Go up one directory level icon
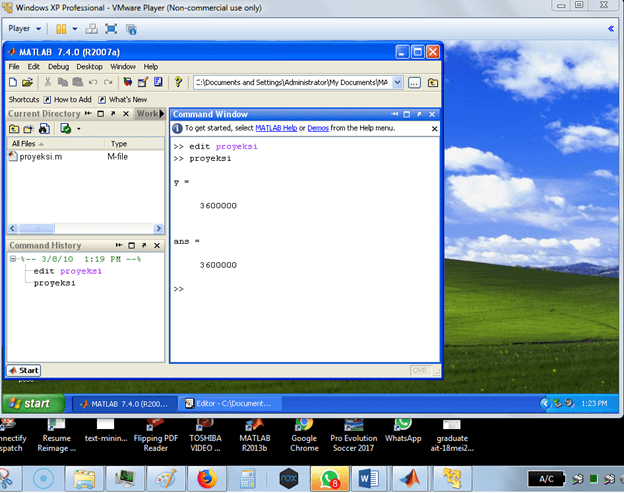The width and height of the screenshot is (624, 493). pyautogui.click(x=432, y=82)
